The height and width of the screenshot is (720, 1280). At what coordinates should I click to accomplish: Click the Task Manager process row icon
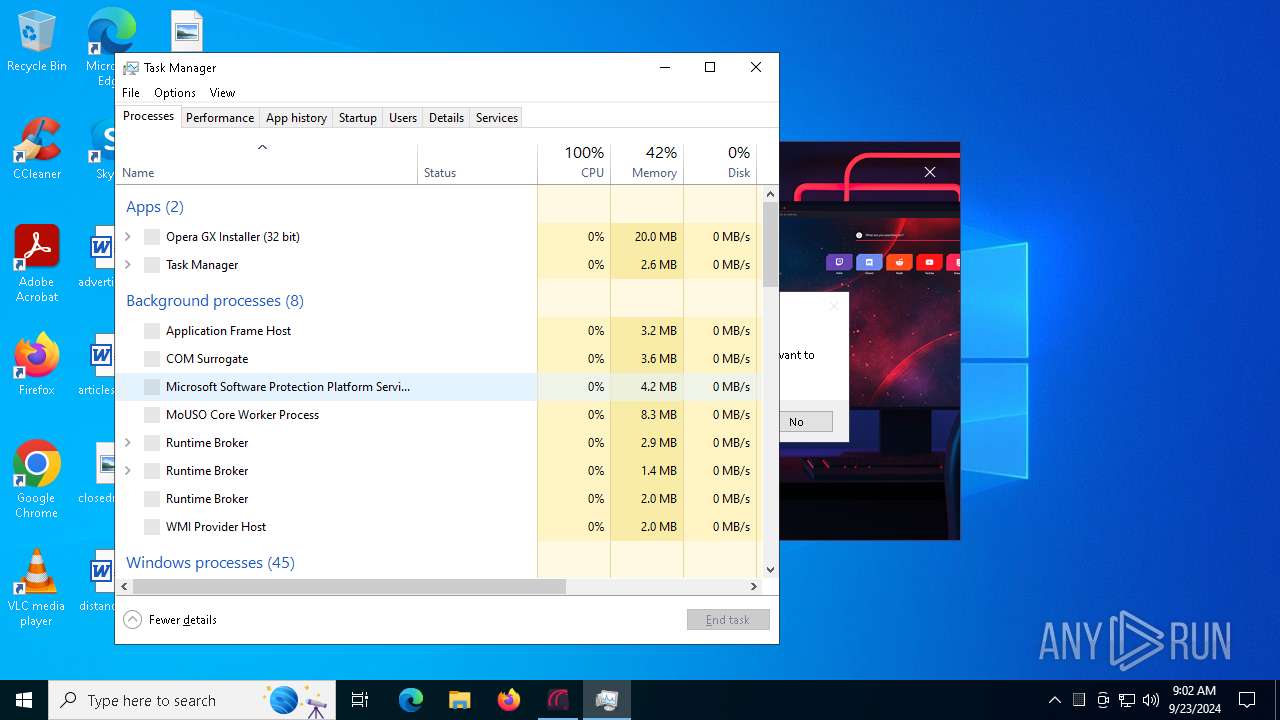152,265
